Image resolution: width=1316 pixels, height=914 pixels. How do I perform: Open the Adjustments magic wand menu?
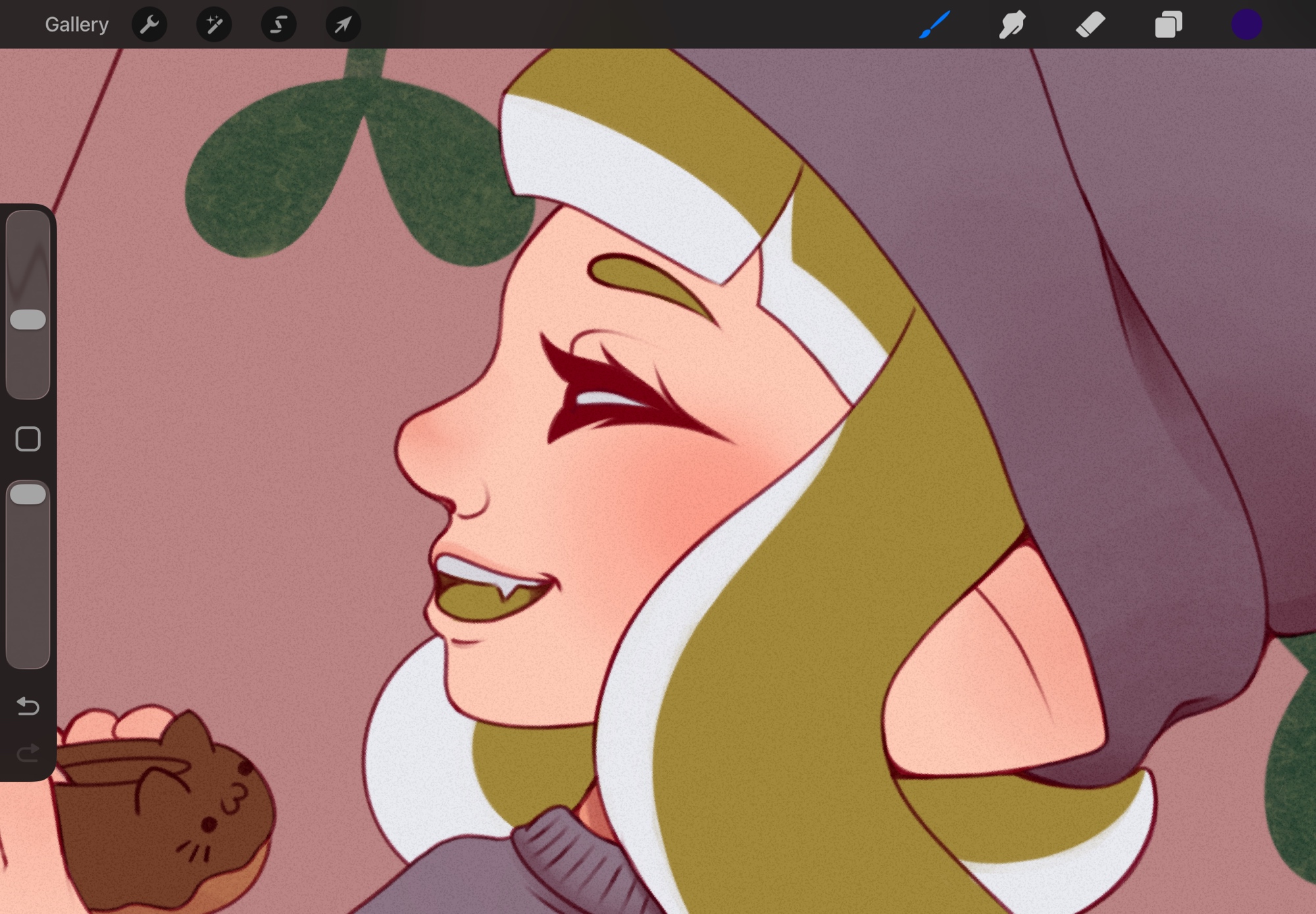tap(214, 25)
